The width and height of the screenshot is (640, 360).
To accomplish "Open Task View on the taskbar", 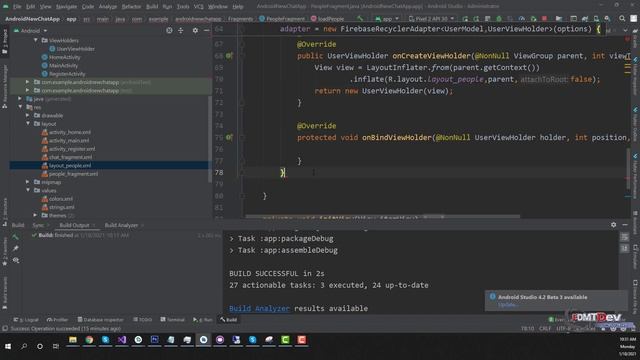I will click(x=56, y=347).
